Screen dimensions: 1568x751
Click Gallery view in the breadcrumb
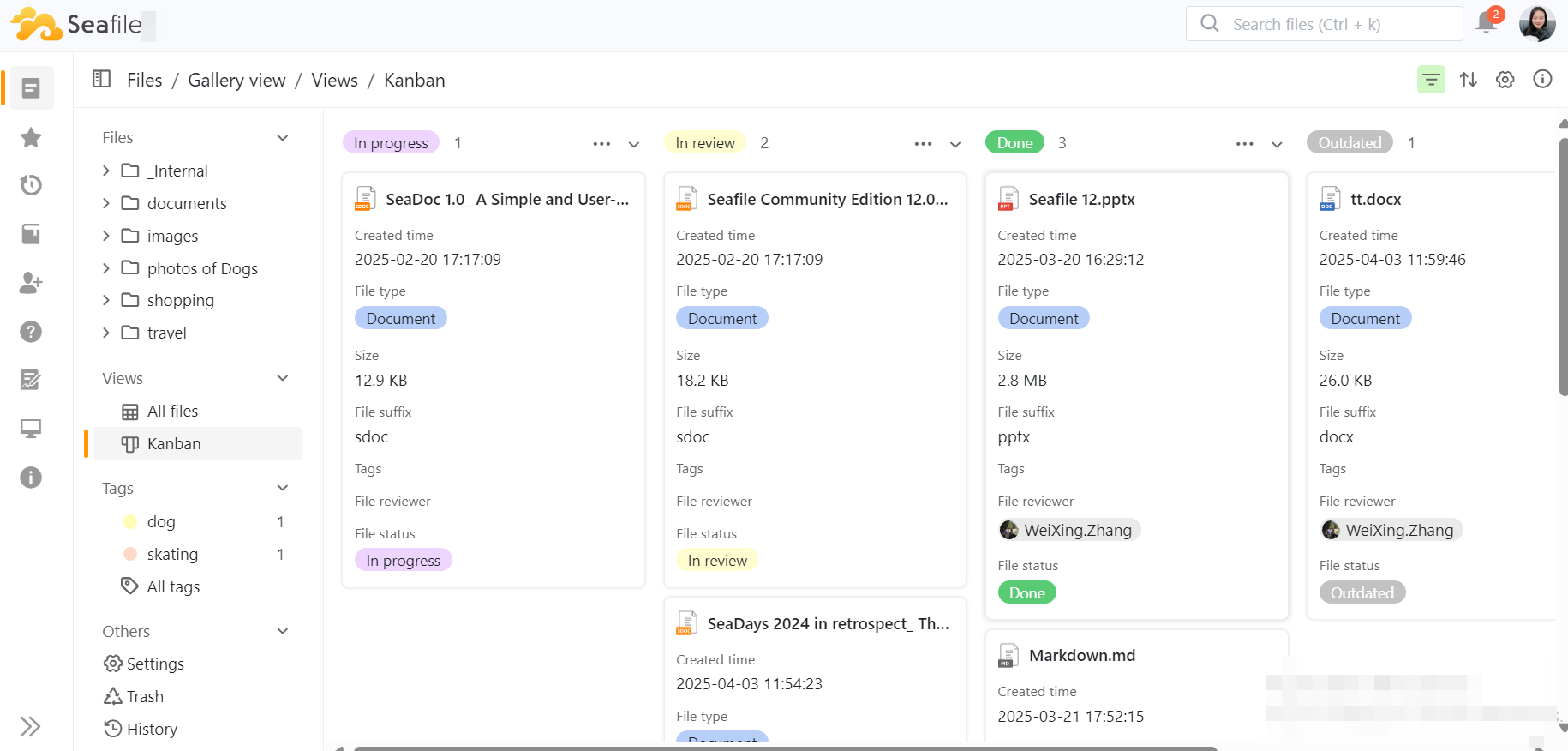click(x=236, y=81)
